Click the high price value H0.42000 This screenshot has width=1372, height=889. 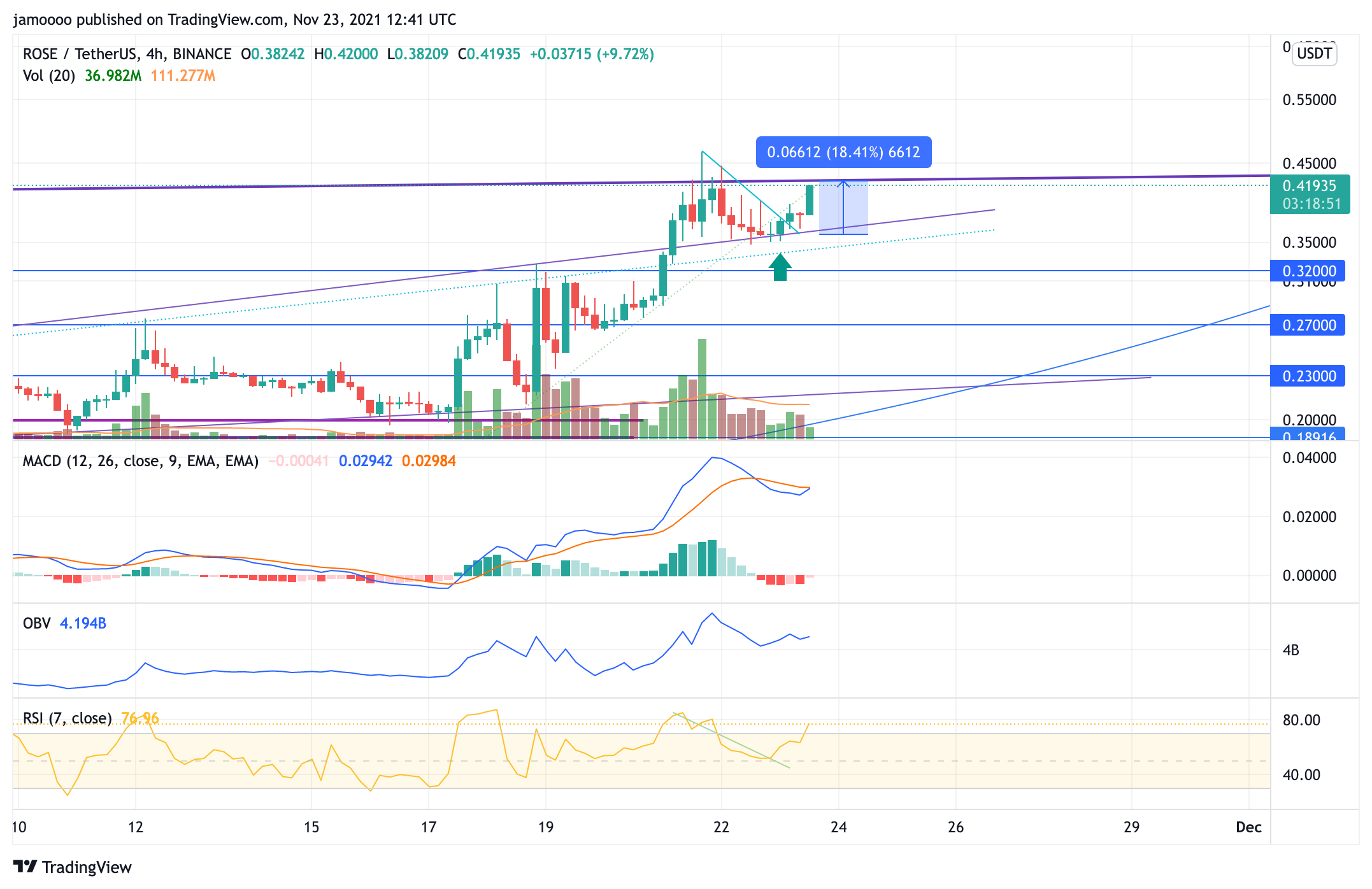pyautogui.click(x=346, y=54)
